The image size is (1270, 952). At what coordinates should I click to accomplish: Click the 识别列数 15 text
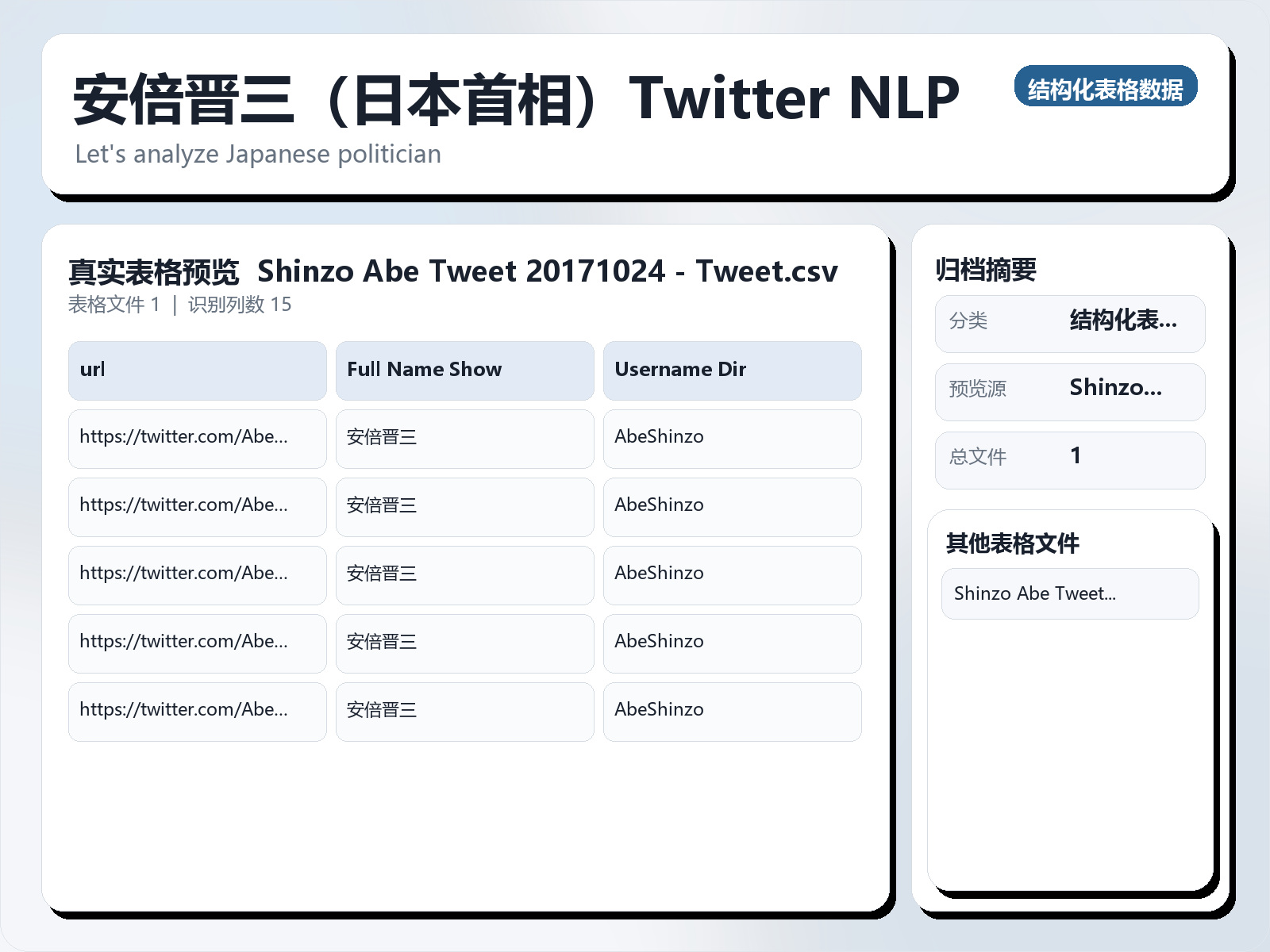[x=238, y=304]
